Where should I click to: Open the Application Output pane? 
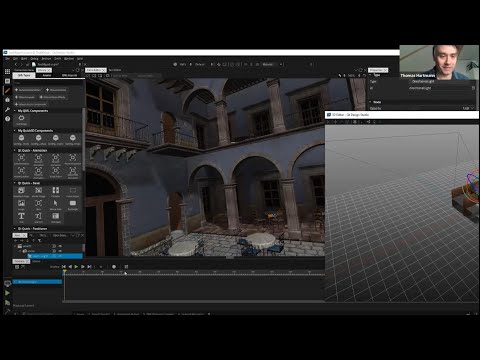(x=128, y=314)
